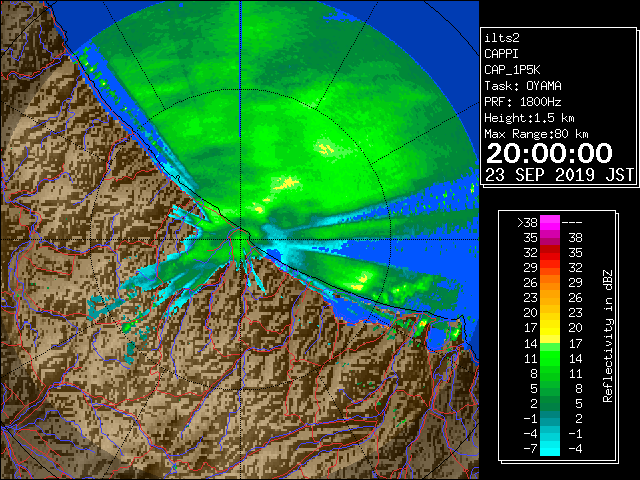The height and width of the screenshot is (480, 640).
Task: Click the 'Max Range:80 km' line
Action: (x=536, y=134)
